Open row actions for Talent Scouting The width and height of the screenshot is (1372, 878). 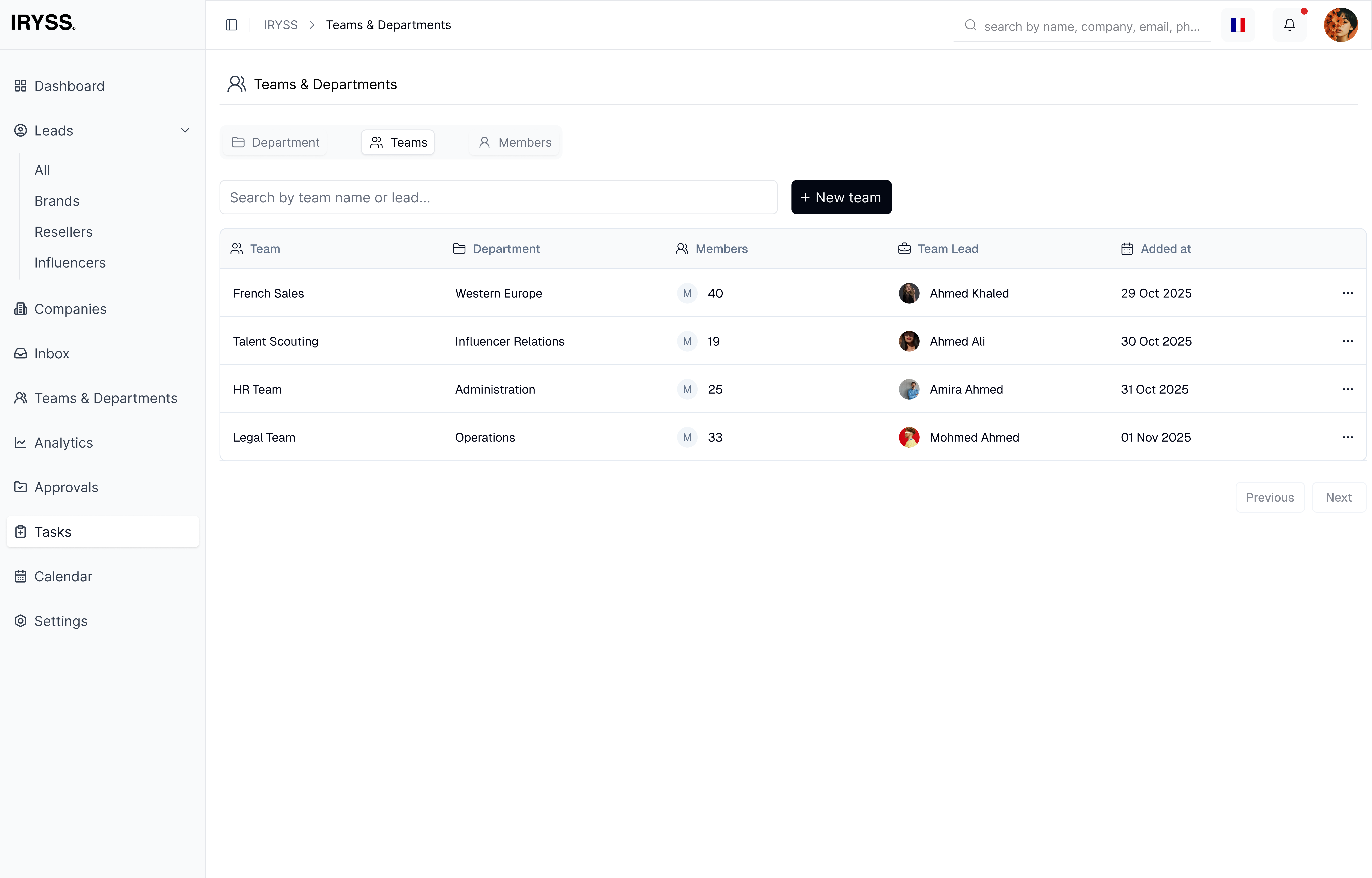point(1348,341)
